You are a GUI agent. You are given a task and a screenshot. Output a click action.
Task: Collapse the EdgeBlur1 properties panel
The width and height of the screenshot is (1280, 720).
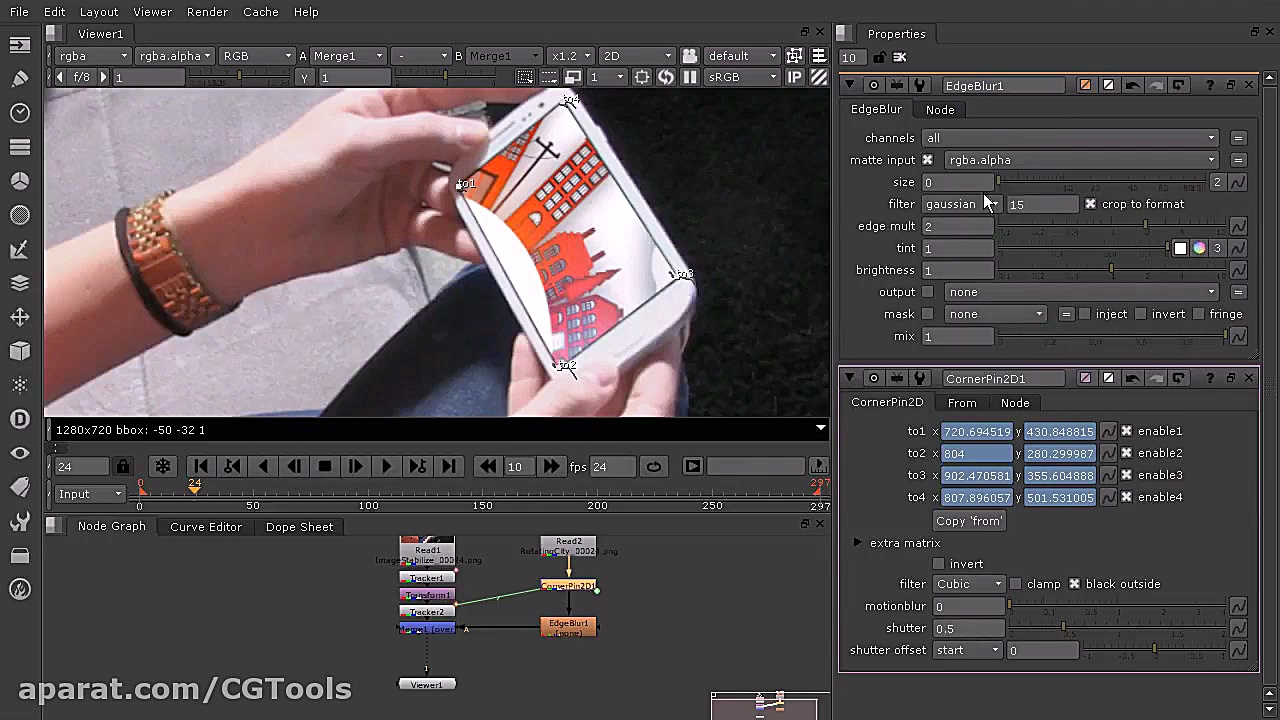(x=849, y=86)
